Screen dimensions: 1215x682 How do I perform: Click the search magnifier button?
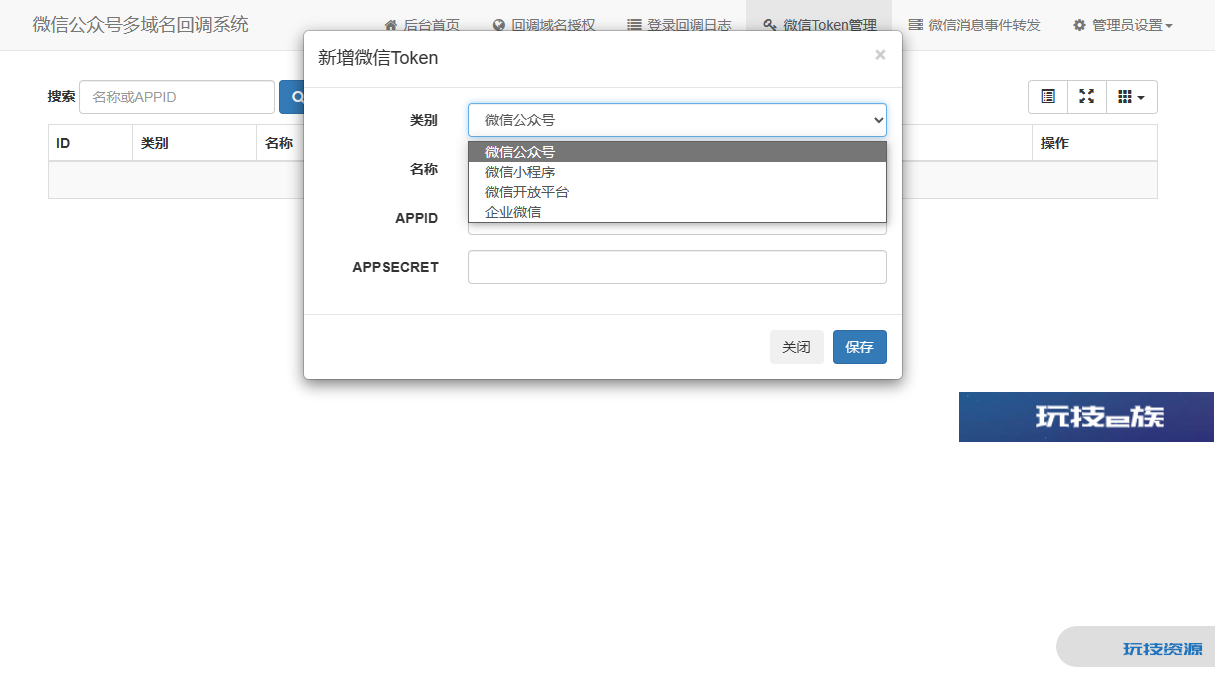click(292, 97)
